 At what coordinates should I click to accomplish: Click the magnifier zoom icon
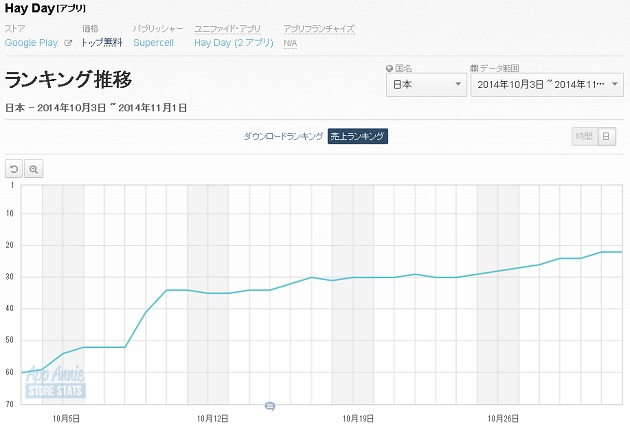click(34, 169)
